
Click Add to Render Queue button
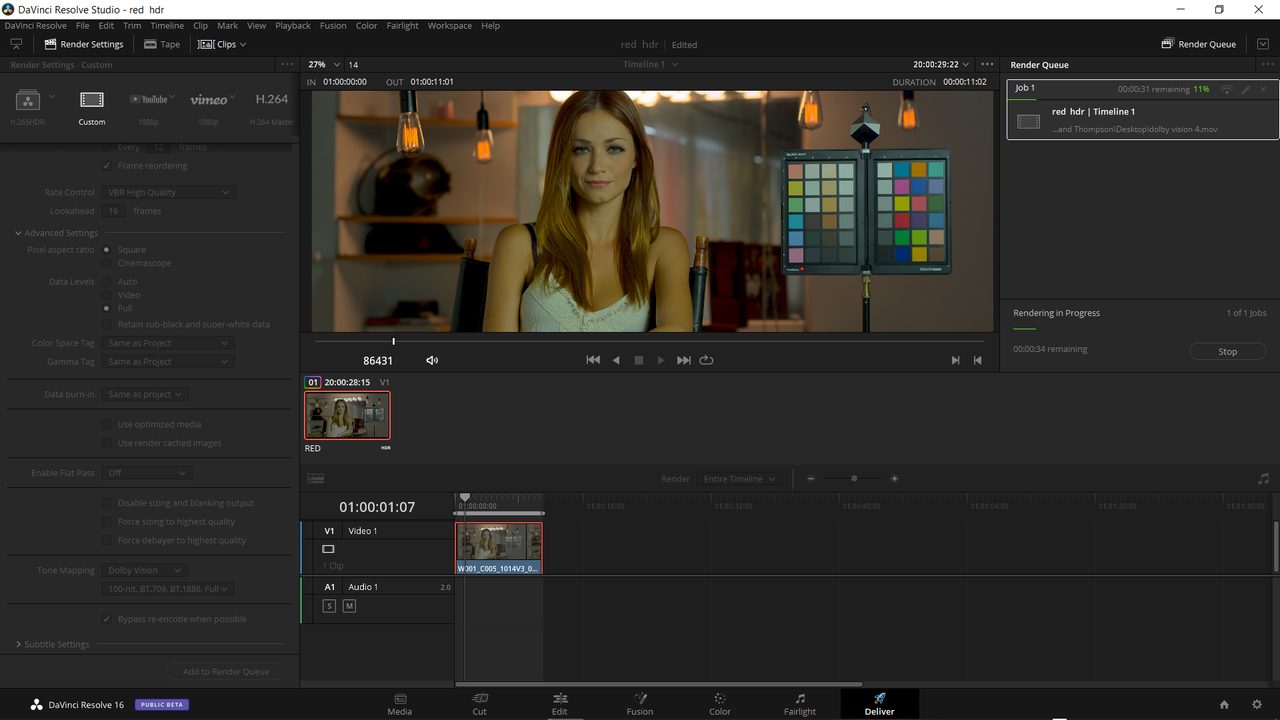pos(226,671)
